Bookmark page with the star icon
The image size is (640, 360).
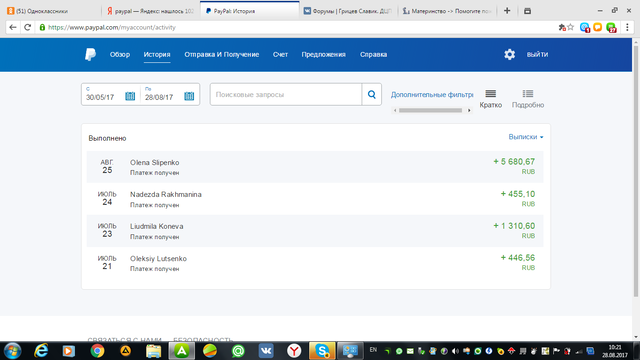tap(571, 27)
